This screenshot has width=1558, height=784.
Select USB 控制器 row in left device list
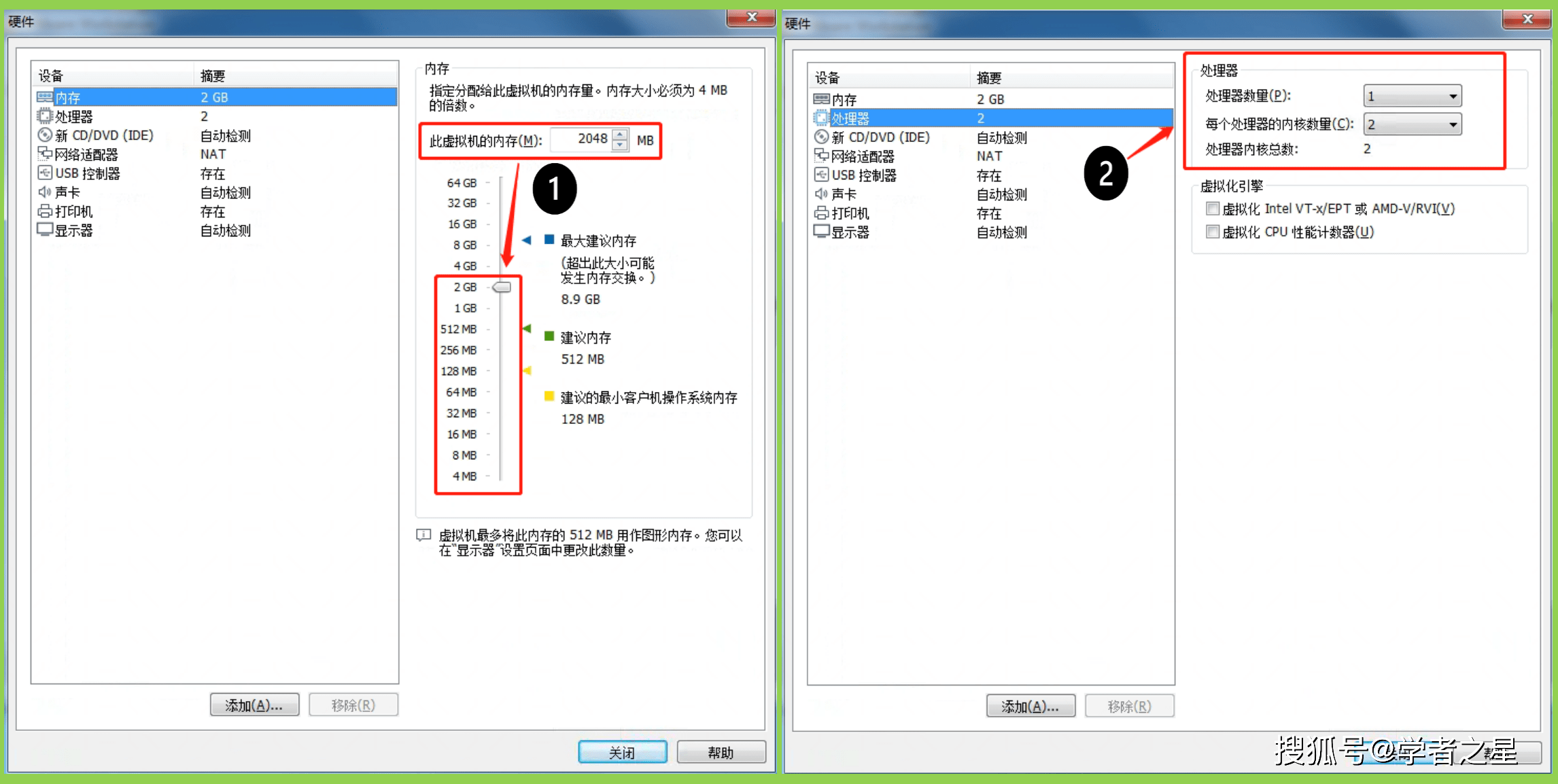[x=215, y=173]
